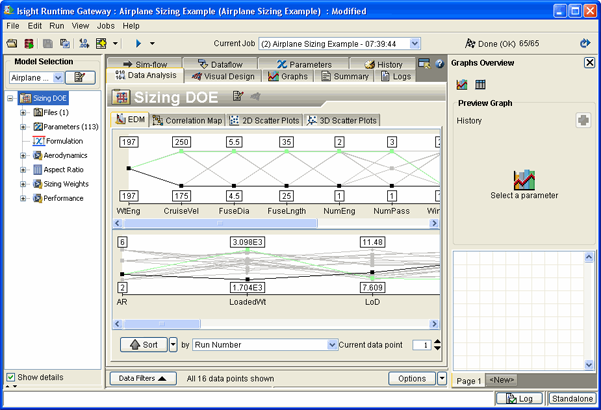This screenshot has width=601, height=410.
Task: Switch to the Summary tab
Action: (345, 76)
